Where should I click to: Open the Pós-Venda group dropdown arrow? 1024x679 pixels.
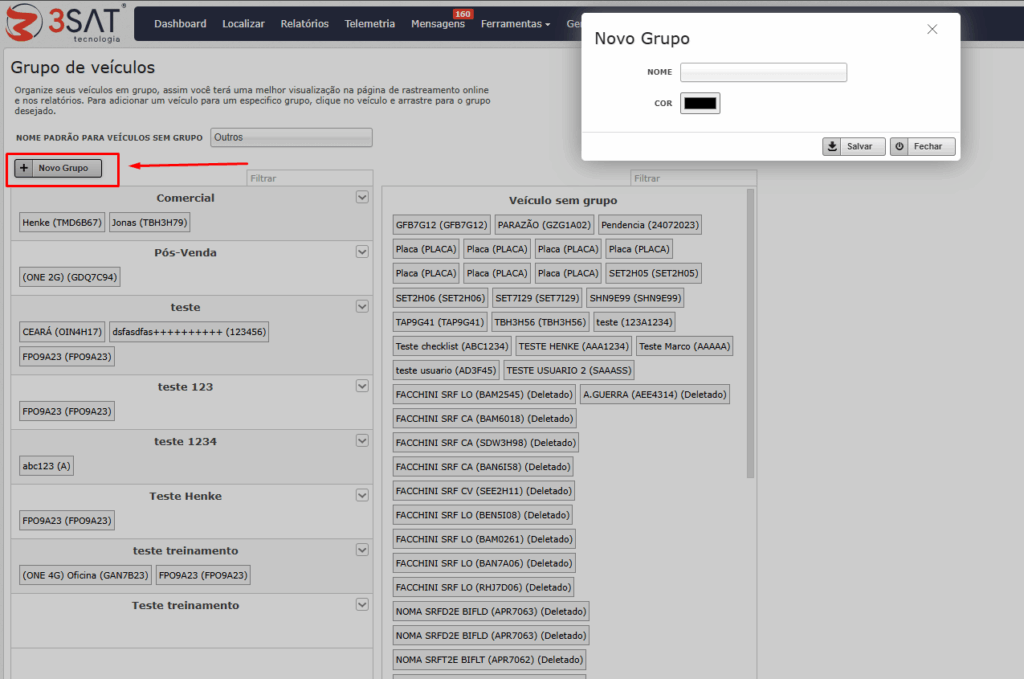click(363, 252)
